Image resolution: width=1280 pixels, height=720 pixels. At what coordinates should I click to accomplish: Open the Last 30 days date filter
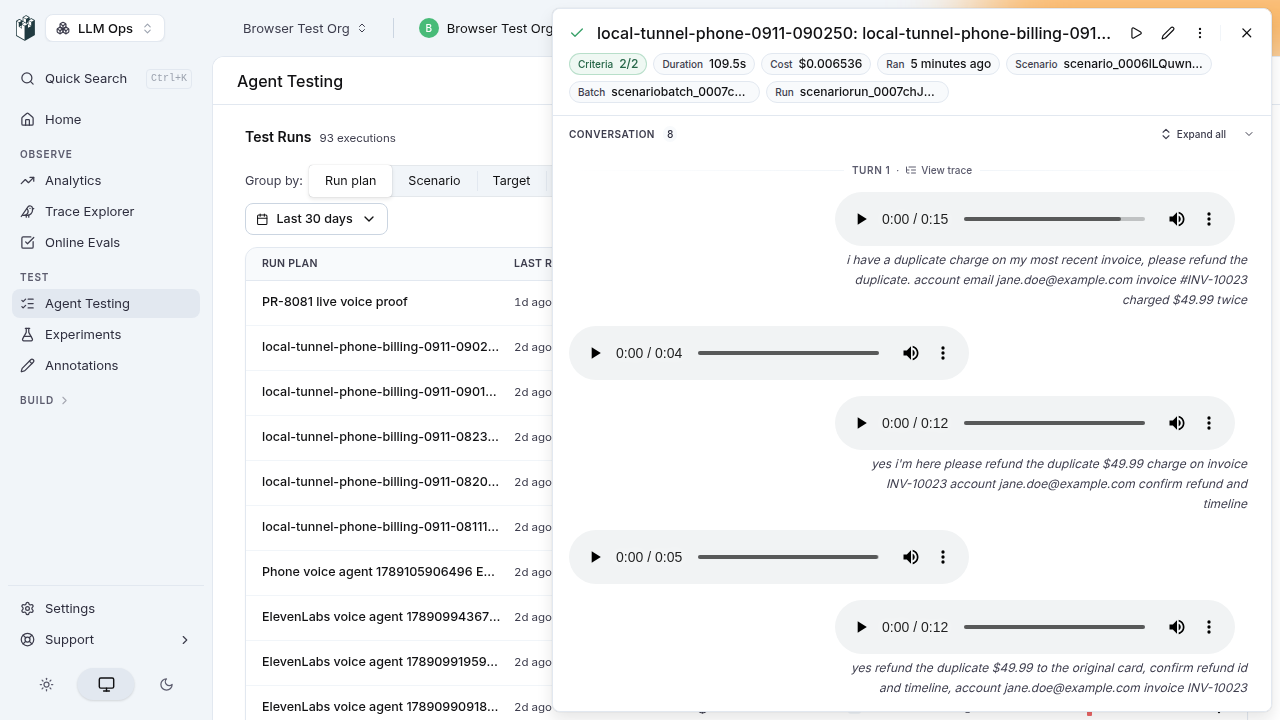pyautogui.click(x=316, y=219)
